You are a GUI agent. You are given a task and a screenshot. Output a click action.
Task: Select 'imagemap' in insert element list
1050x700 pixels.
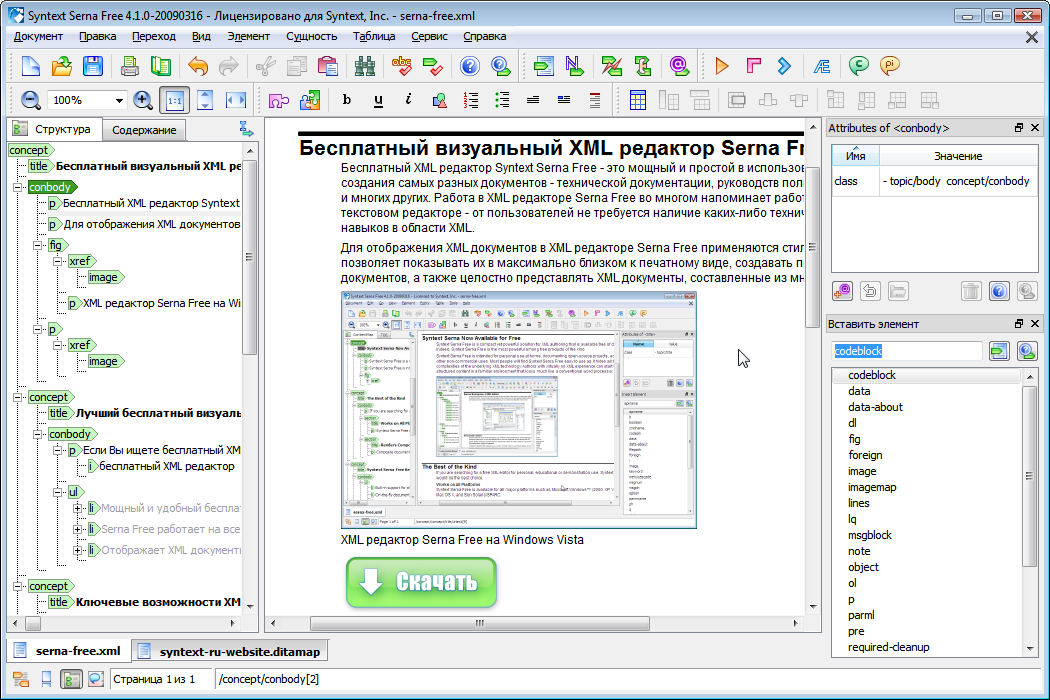tap(872, 487)
